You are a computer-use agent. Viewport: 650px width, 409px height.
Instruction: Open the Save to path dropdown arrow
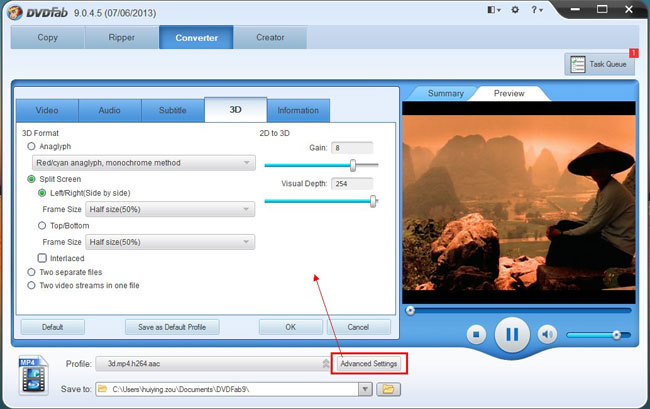365,389
